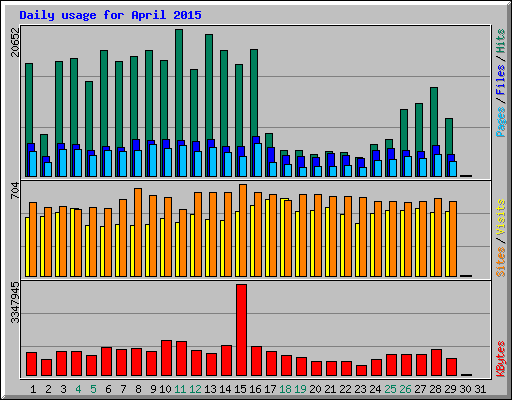The height and width of the screenshot is (400, 512).
Task: Click day label 10 on the x-axis
Action: pos(165,389)
